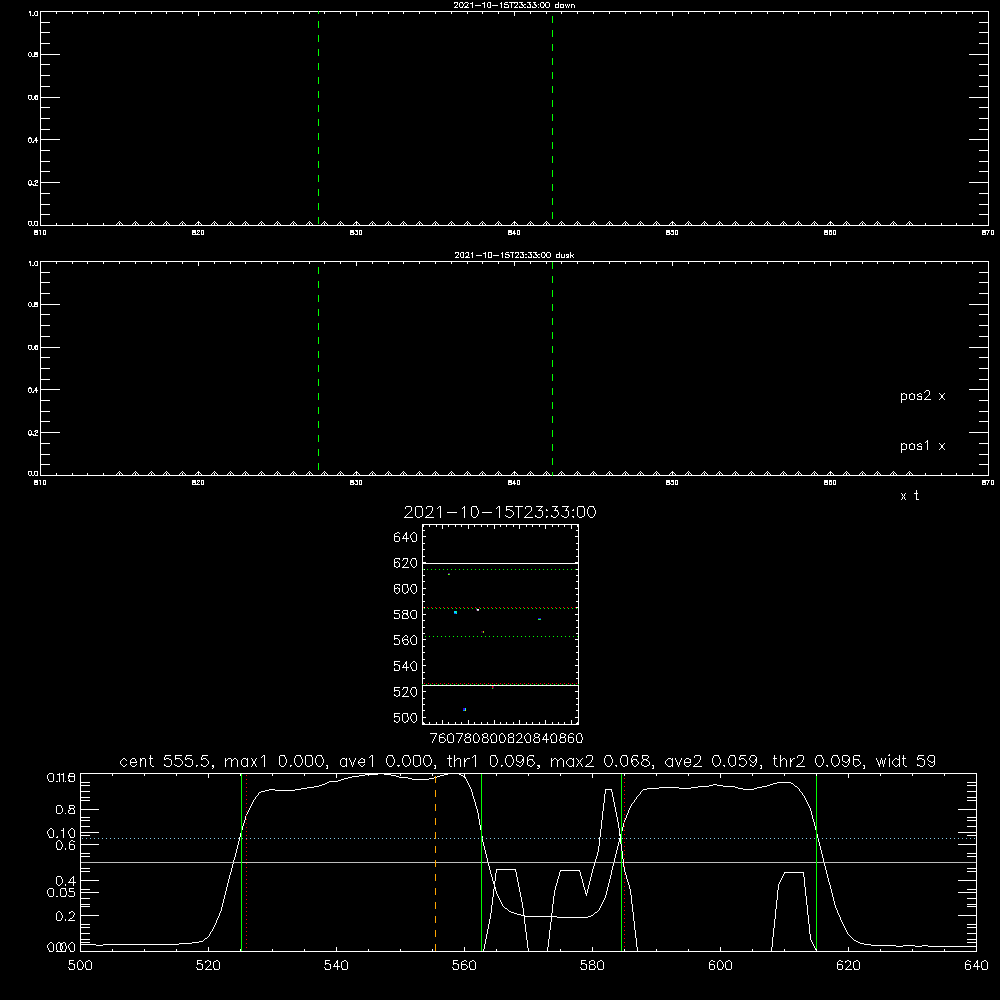
Task: Click the "600" x-axis label of bottom plot
Action: [x=720, y=966]
